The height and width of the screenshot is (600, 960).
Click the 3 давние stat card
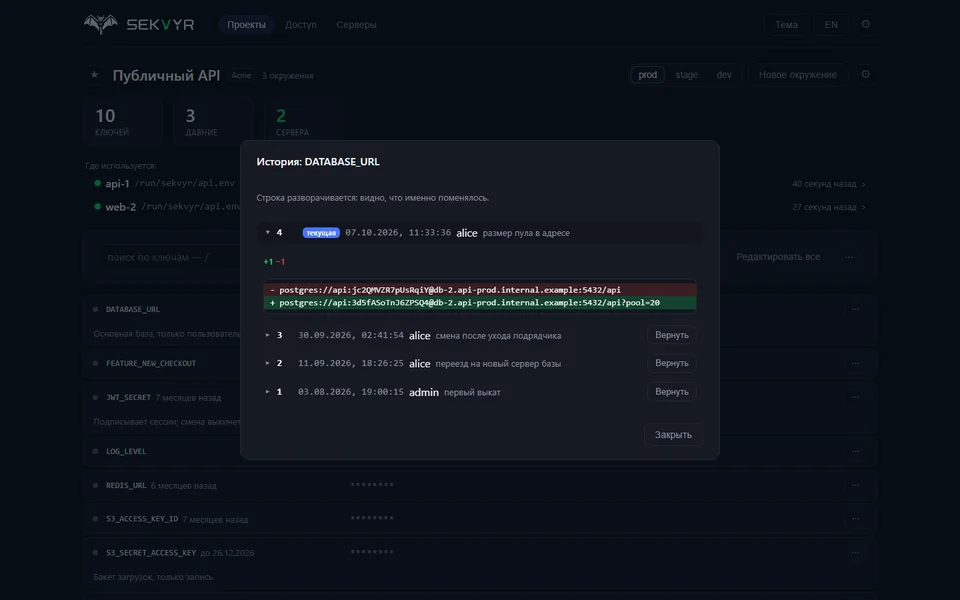[213, 122]
